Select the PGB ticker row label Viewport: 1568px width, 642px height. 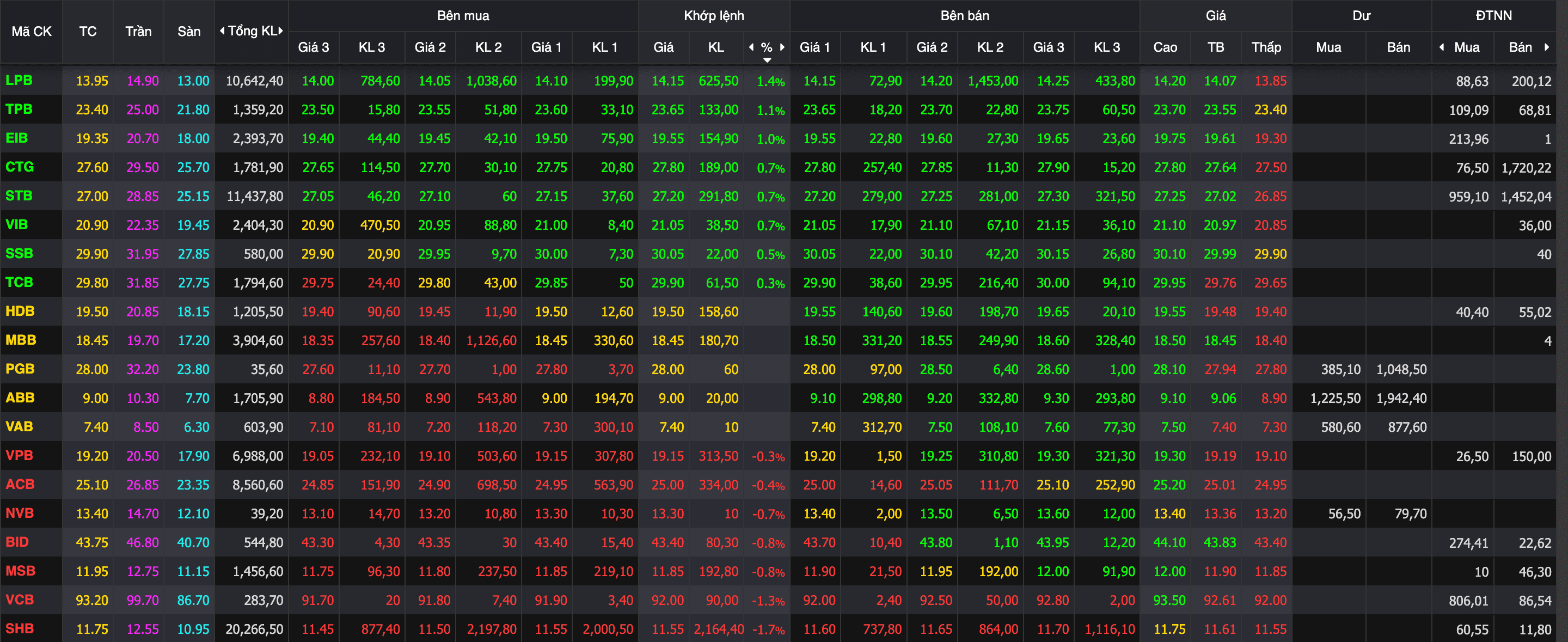pyautogui.click(x=20, y=369)
